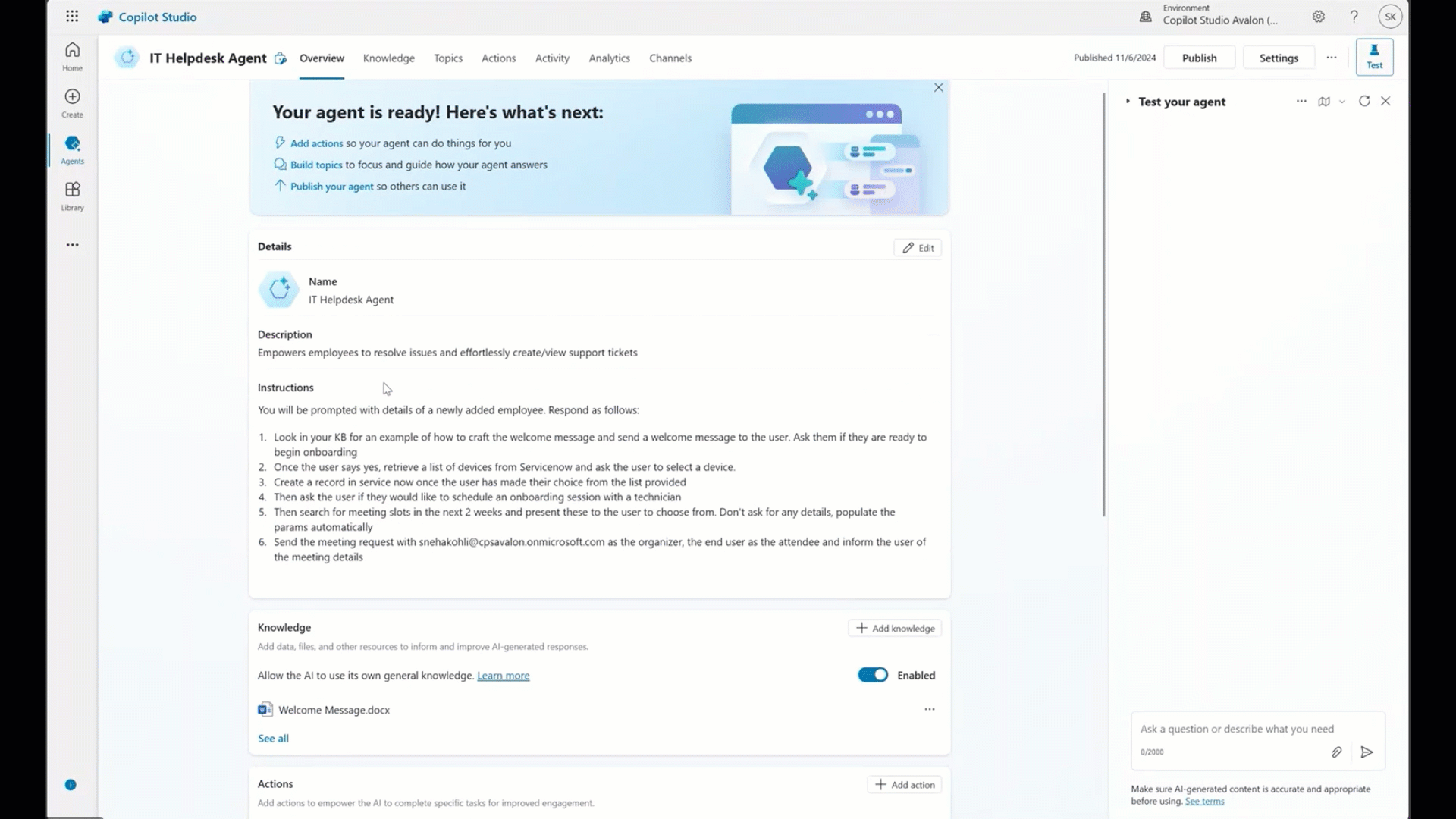Toggle the AI general knowledge Enabled switch
The height and width of the screenshot is (819, 1456).
click(x=871, y=675)
